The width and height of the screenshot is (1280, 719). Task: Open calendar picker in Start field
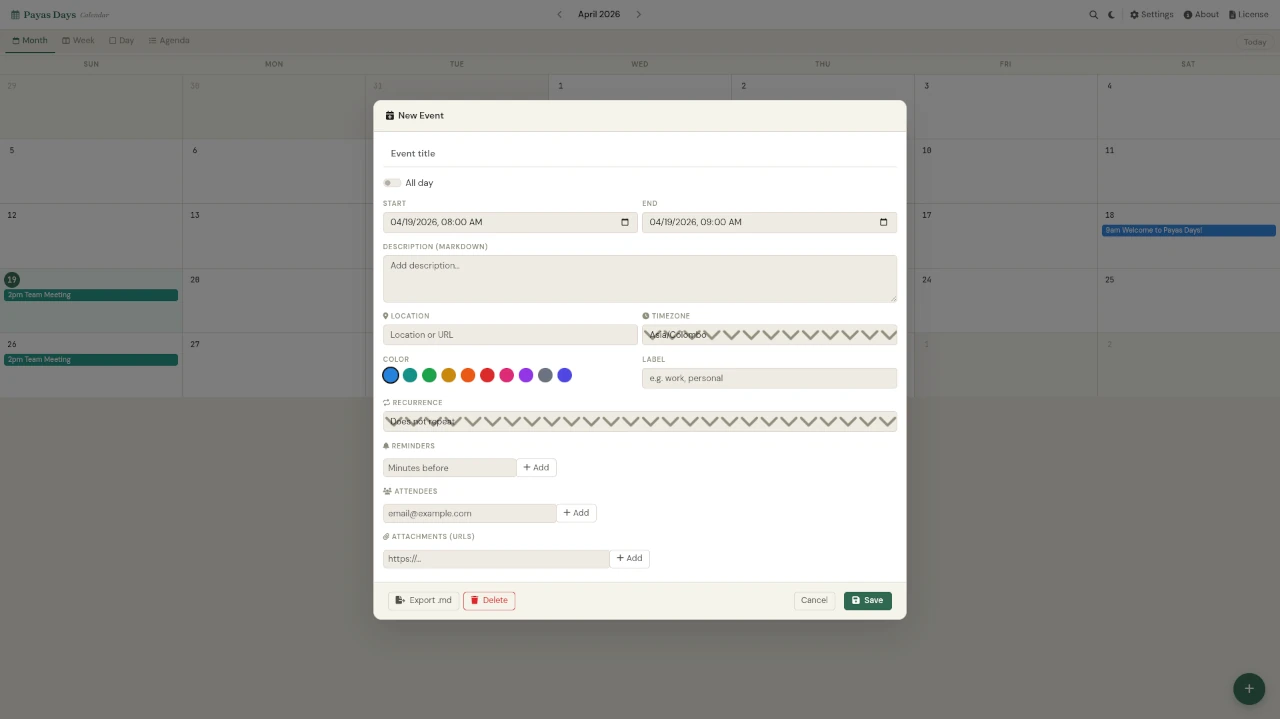[624, 222]
